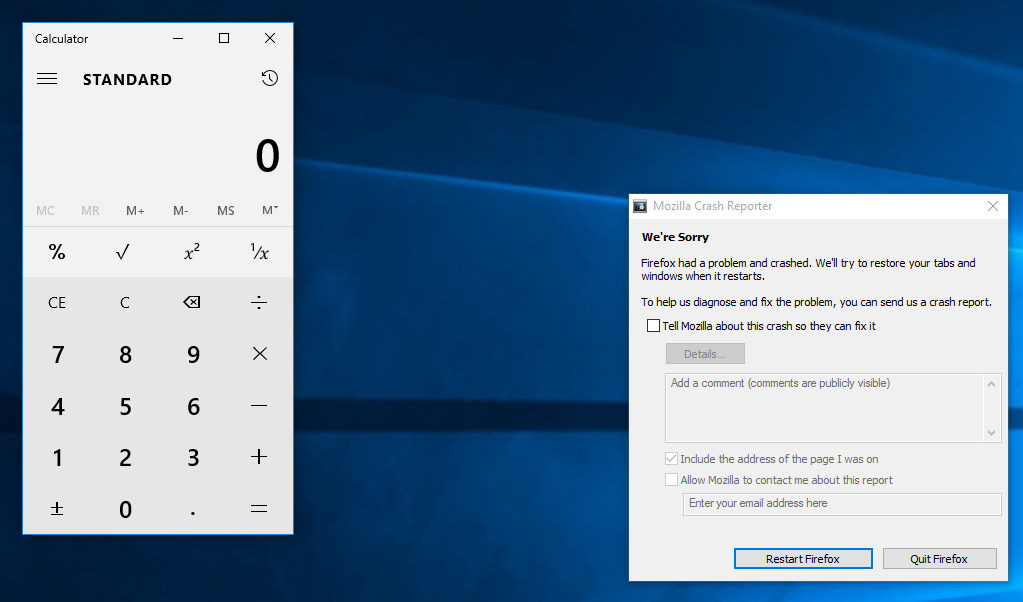Click the MR memory recall button
Screen dimensions: 1023x602
click(x=90, y=211)
